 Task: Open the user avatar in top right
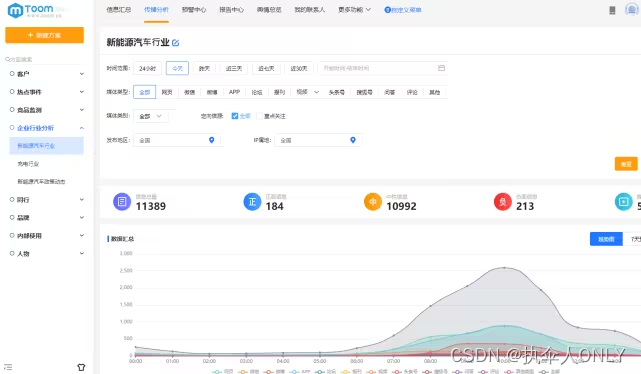[632, 9]
